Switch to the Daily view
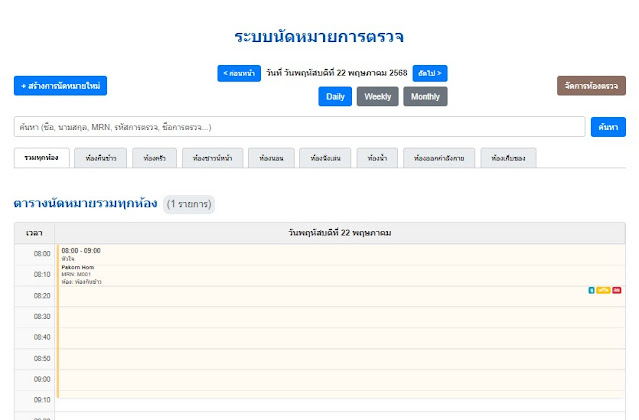639x420 pixels. click(336, 96)
